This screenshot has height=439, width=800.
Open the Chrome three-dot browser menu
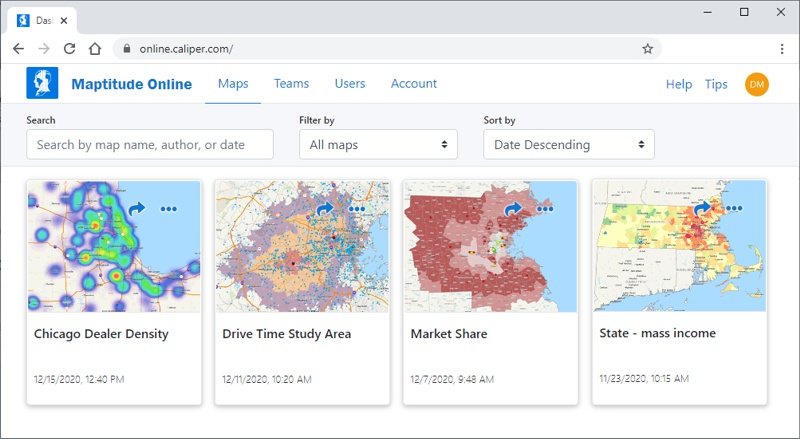pos(782,48)
